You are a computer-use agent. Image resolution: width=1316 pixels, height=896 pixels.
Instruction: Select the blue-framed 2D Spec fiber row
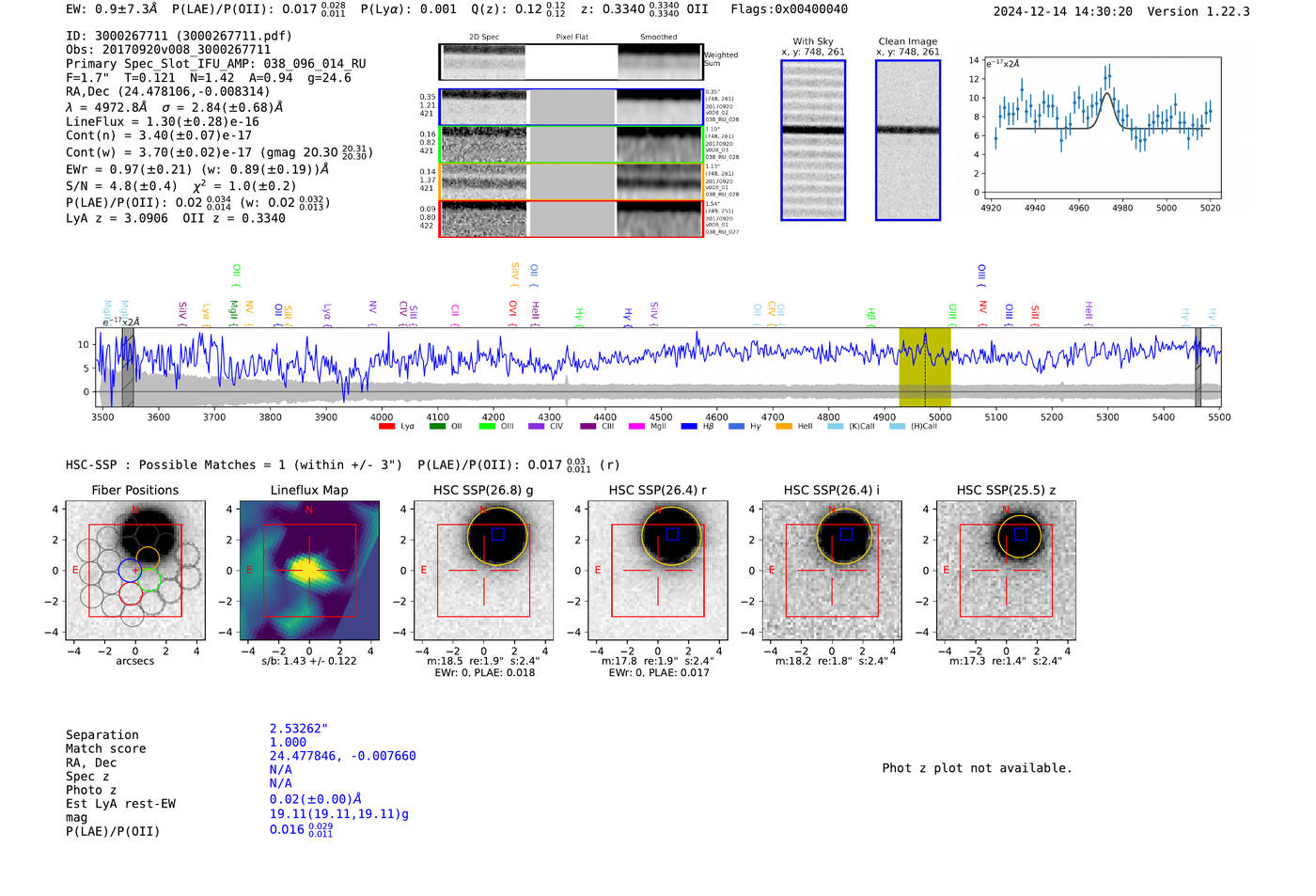pyautogui.click(x=571, y=107)
